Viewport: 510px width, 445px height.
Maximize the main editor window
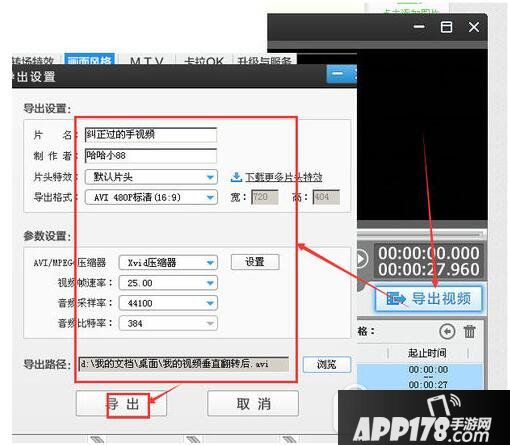[x=446, y=27]
